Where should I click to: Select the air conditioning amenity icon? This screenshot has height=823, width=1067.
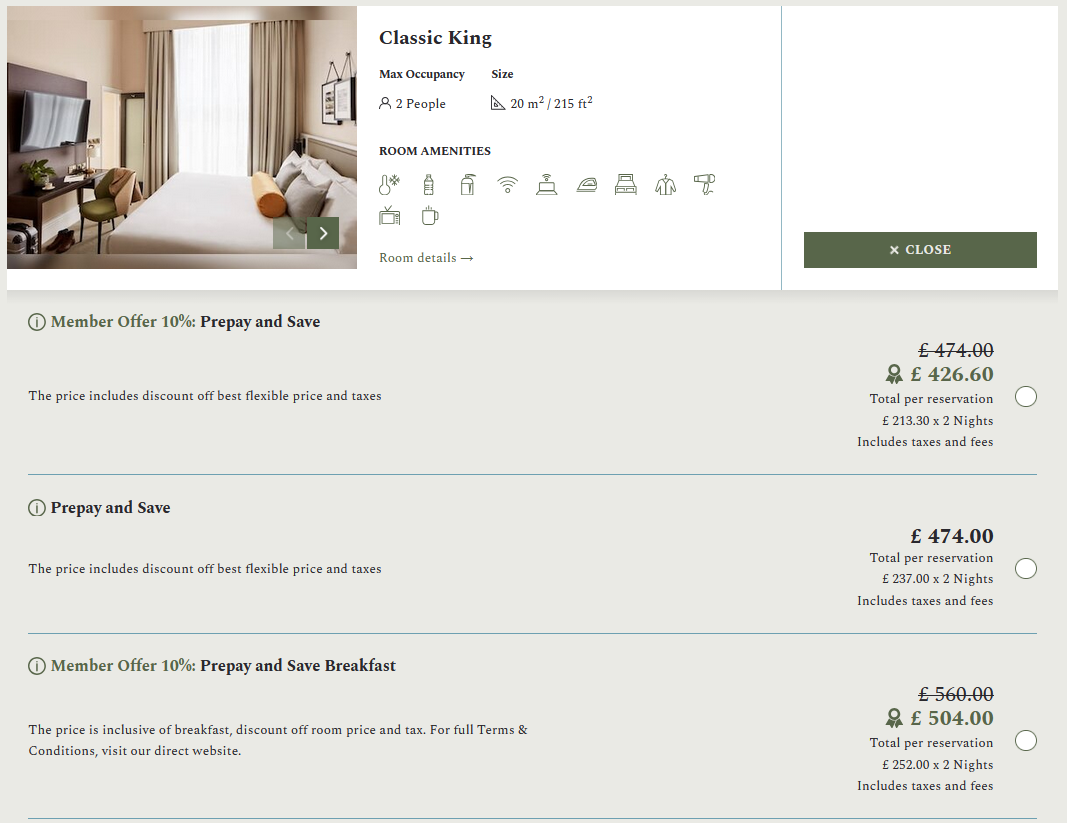tap(389, 184)
